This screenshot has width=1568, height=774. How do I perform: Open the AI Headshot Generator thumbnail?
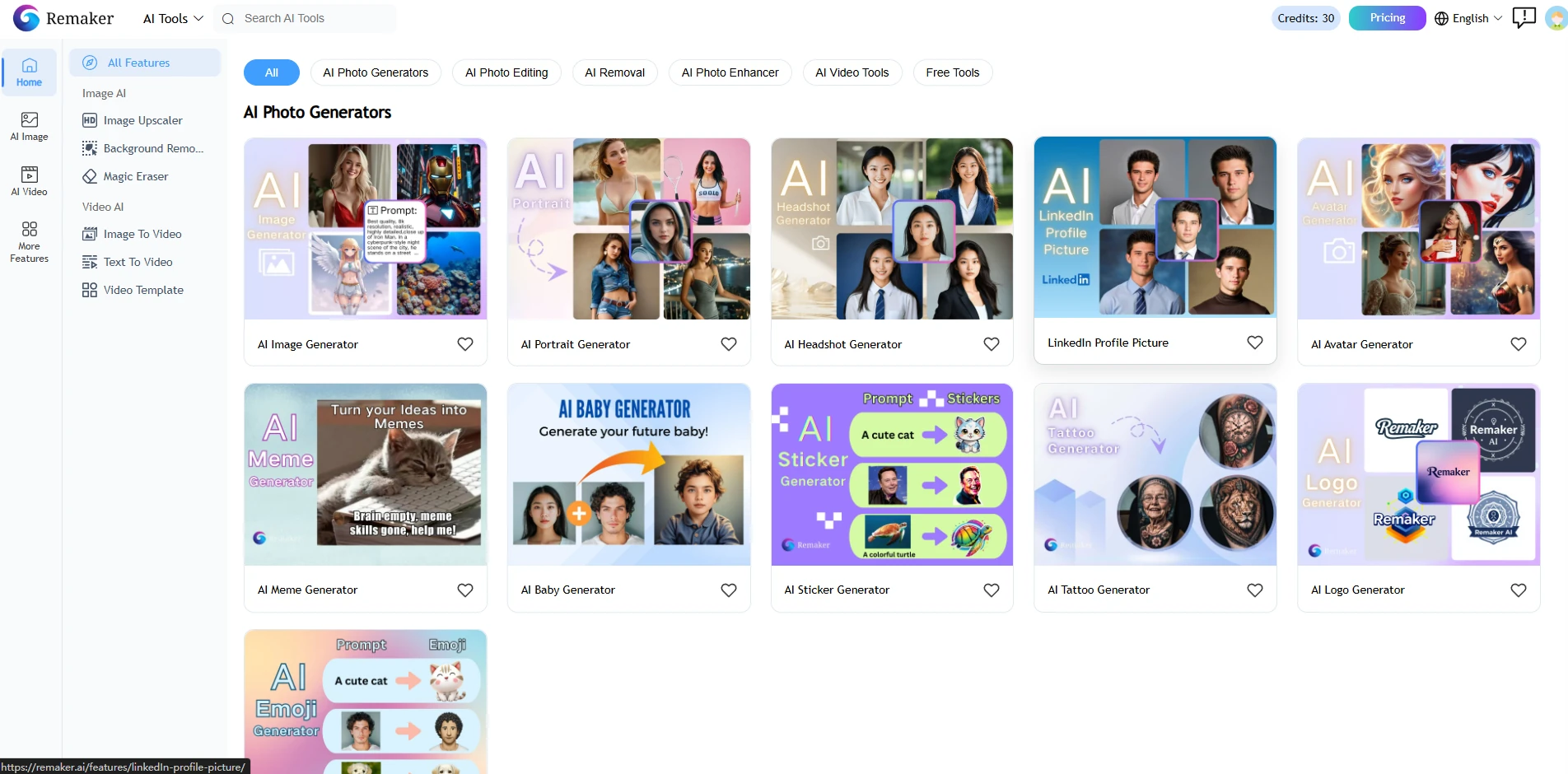tap(892, 229)
